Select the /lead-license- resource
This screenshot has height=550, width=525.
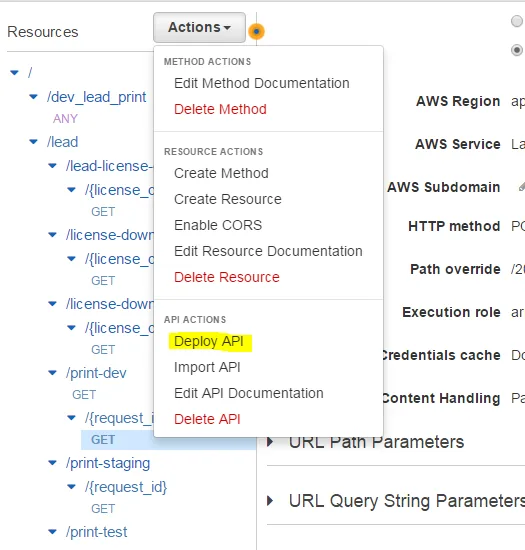pos(109,166)
